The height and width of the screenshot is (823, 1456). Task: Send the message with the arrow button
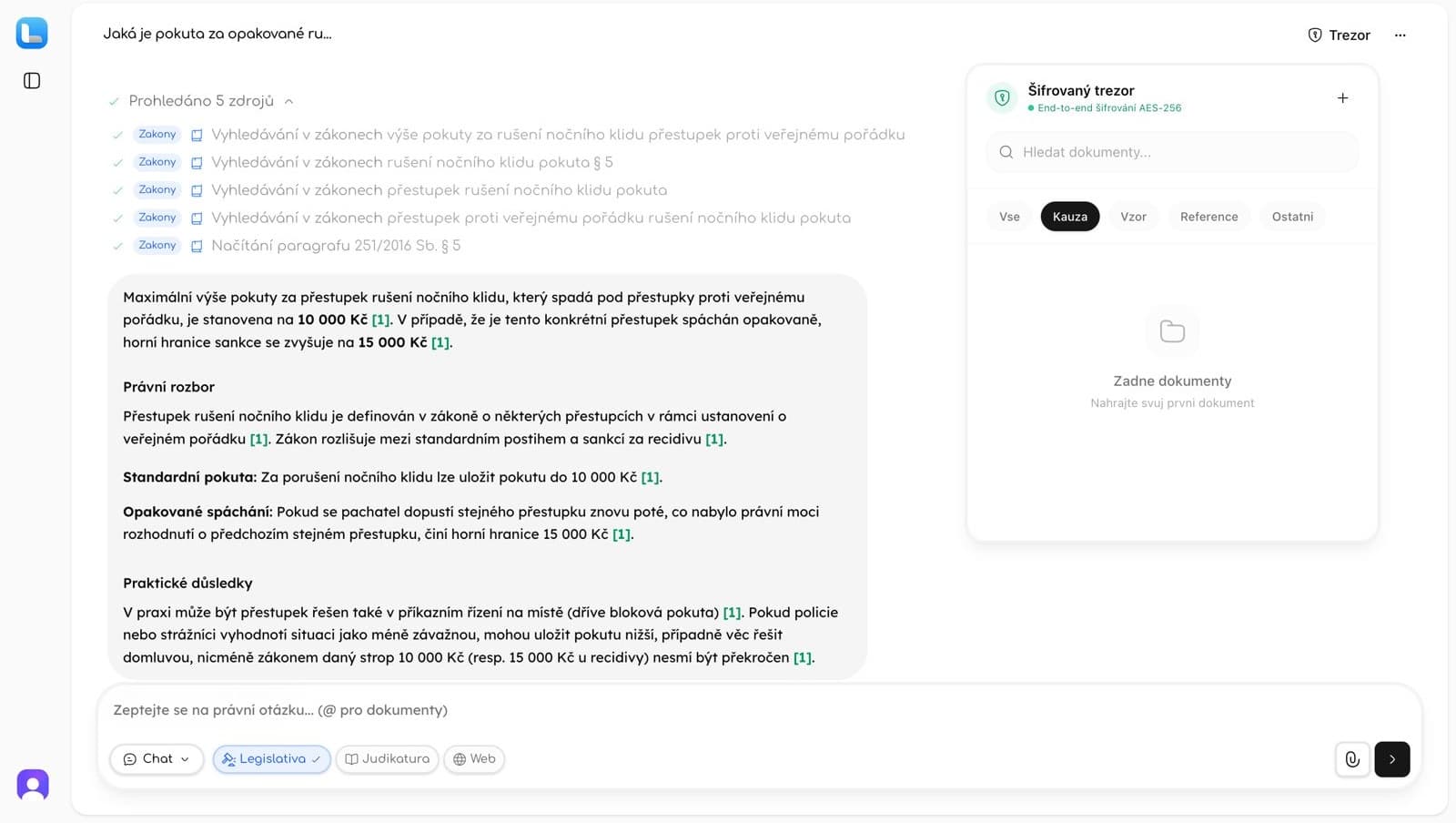point(1391,758)
